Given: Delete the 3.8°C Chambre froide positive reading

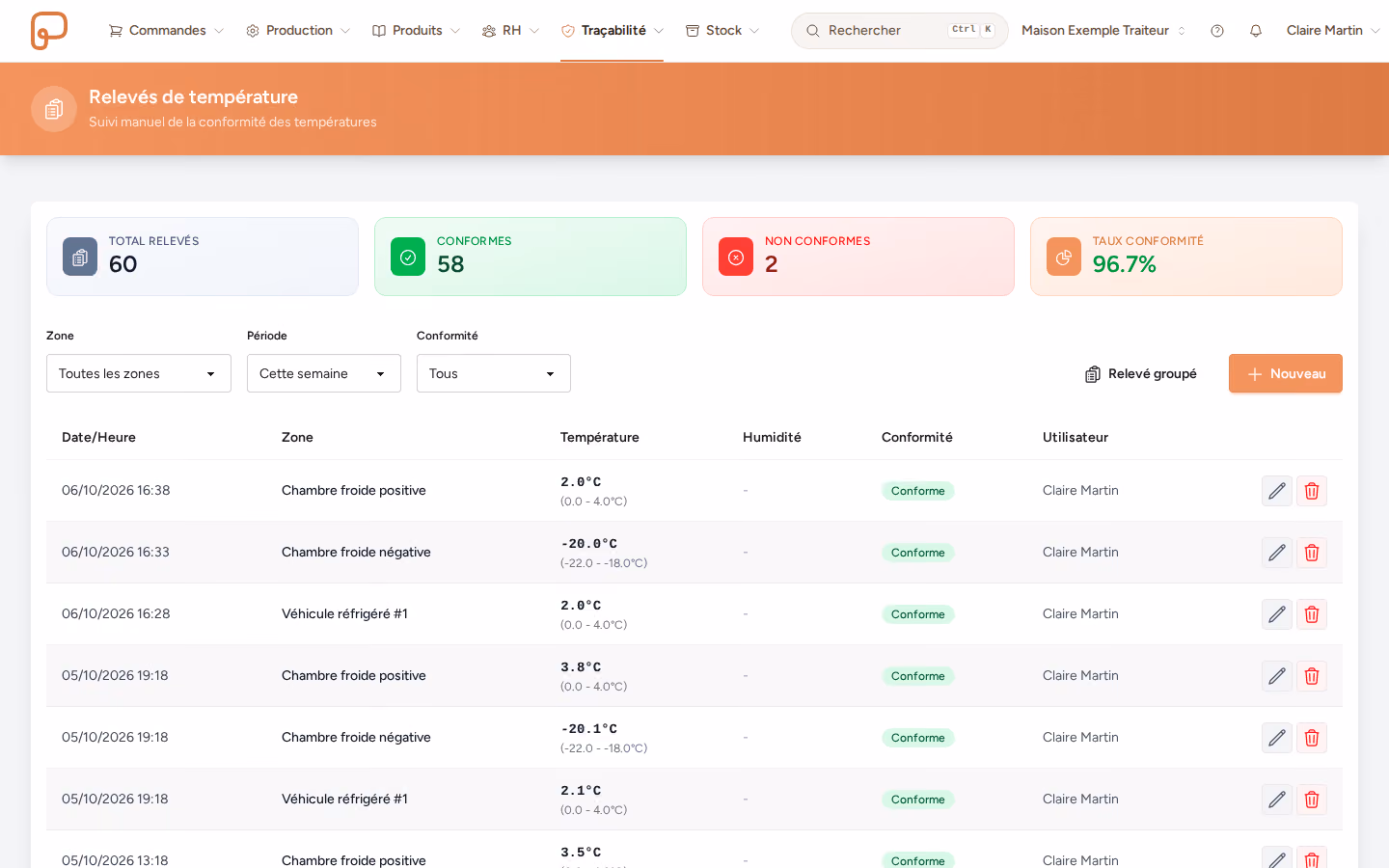Looking at the screenshot, I should click(1312, 676).
